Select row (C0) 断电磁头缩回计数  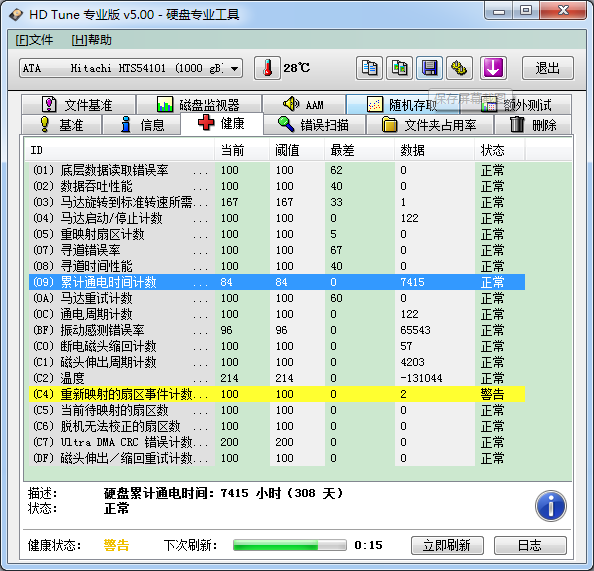tap(277, 346)
